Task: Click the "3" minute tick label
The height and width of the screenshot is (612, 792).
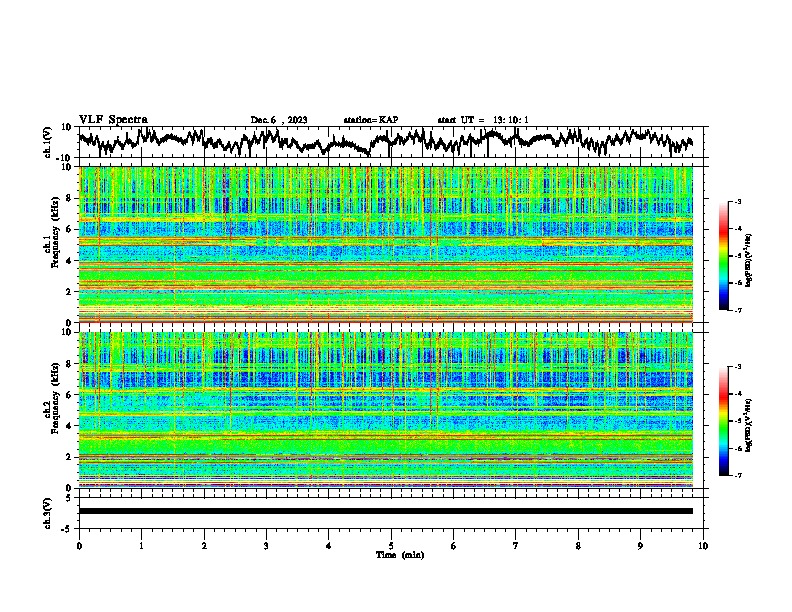Action: pos(266,546)
